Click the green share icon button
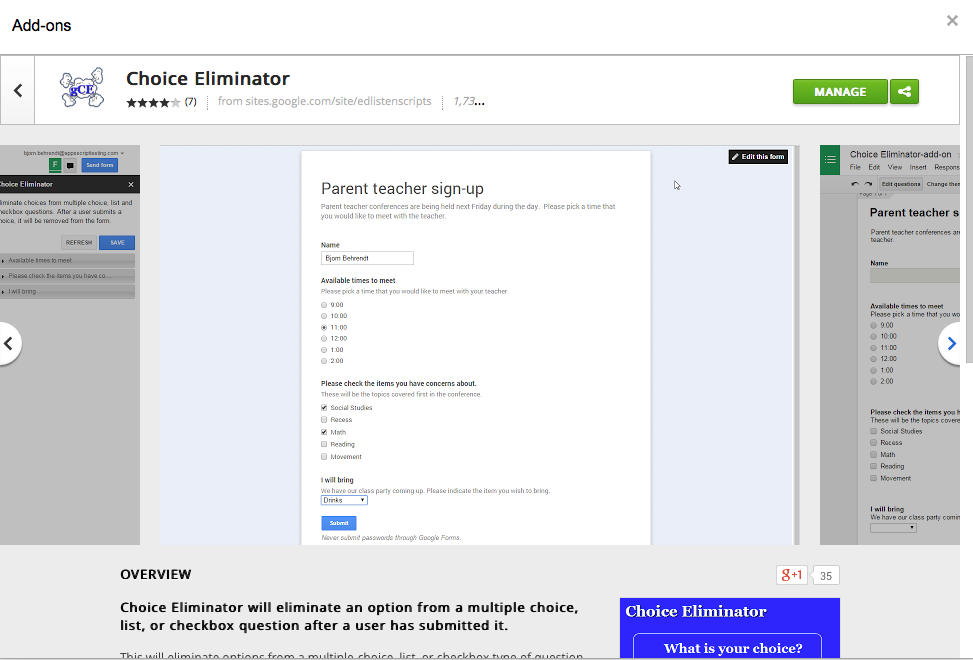Image resolution: width=973 pixels, height=660 pixels. 904,92
